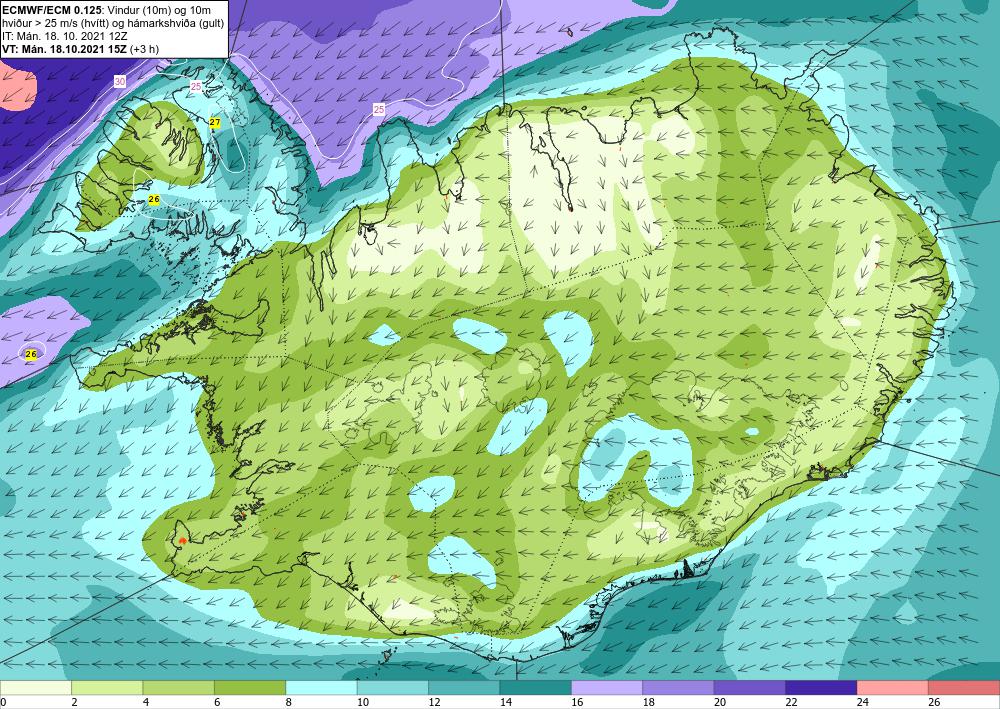Select the light green 2–4 m/s legend swatch
Viewport: 1000px width, 709px height.
point(107,687)
